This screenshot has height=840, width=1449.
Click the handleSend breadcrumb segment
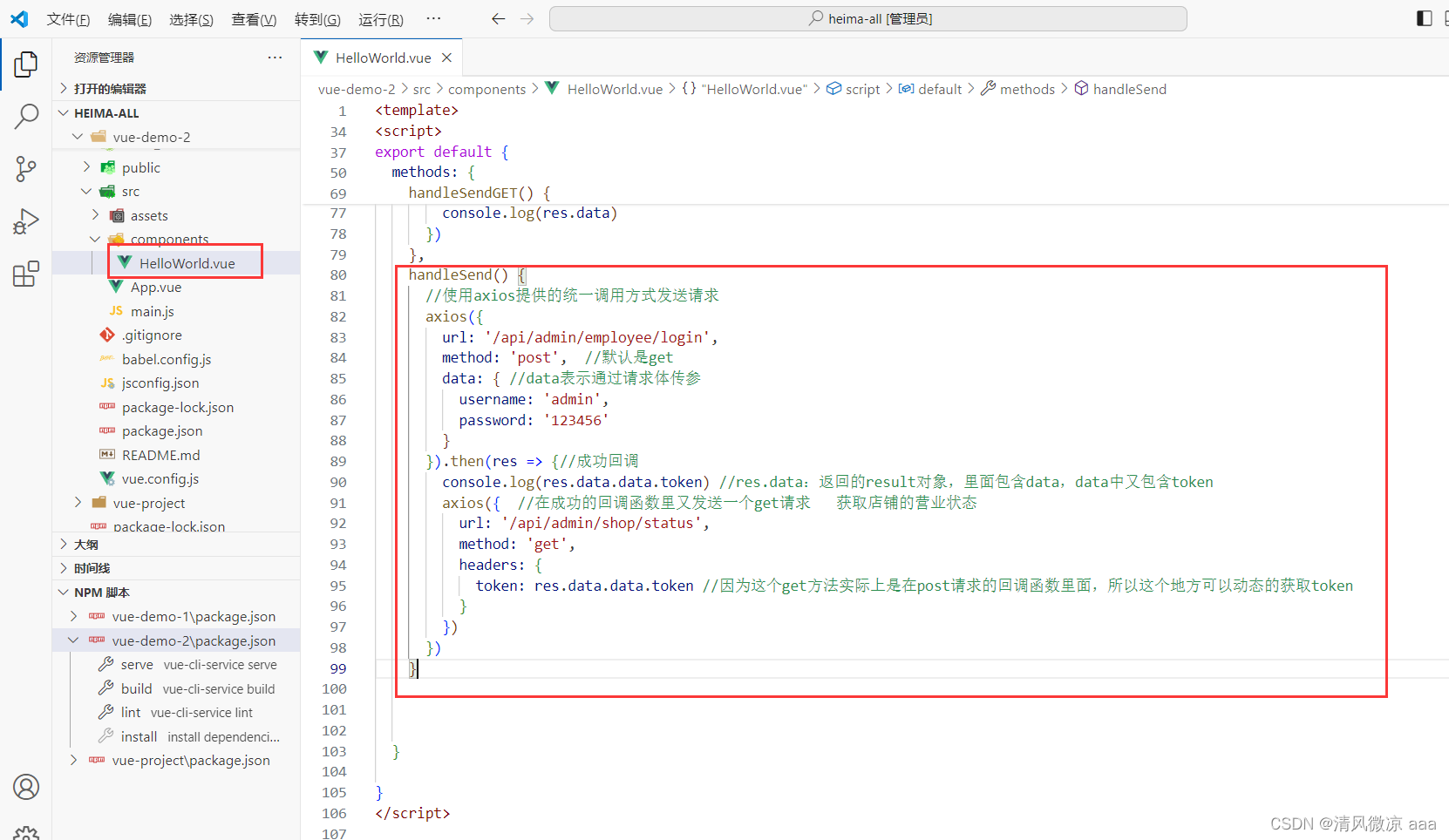pyautogui.click(x=1120, y=89)
